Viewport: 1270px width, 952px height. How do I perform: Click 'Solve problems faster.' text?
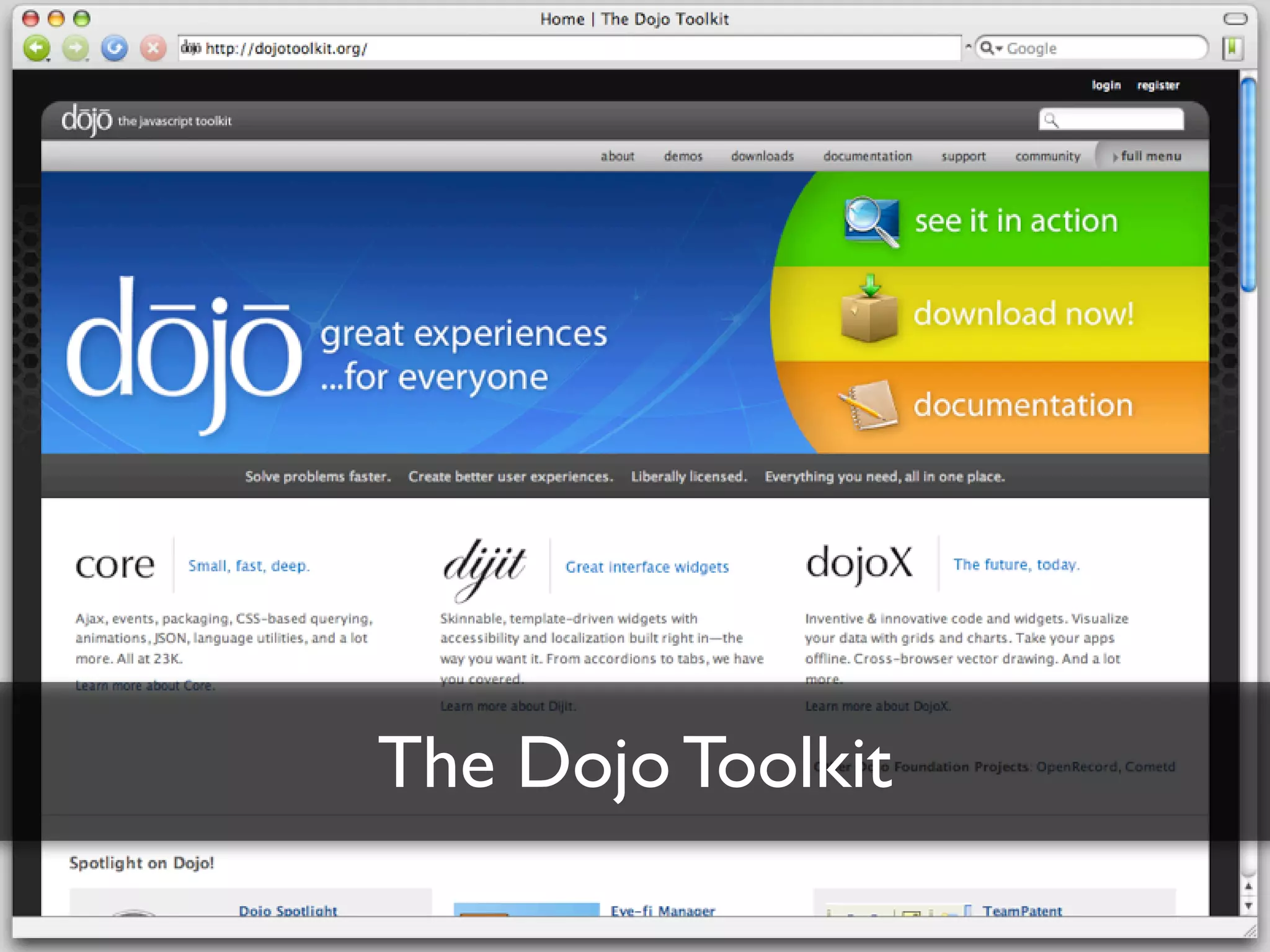tap(317, 477)
